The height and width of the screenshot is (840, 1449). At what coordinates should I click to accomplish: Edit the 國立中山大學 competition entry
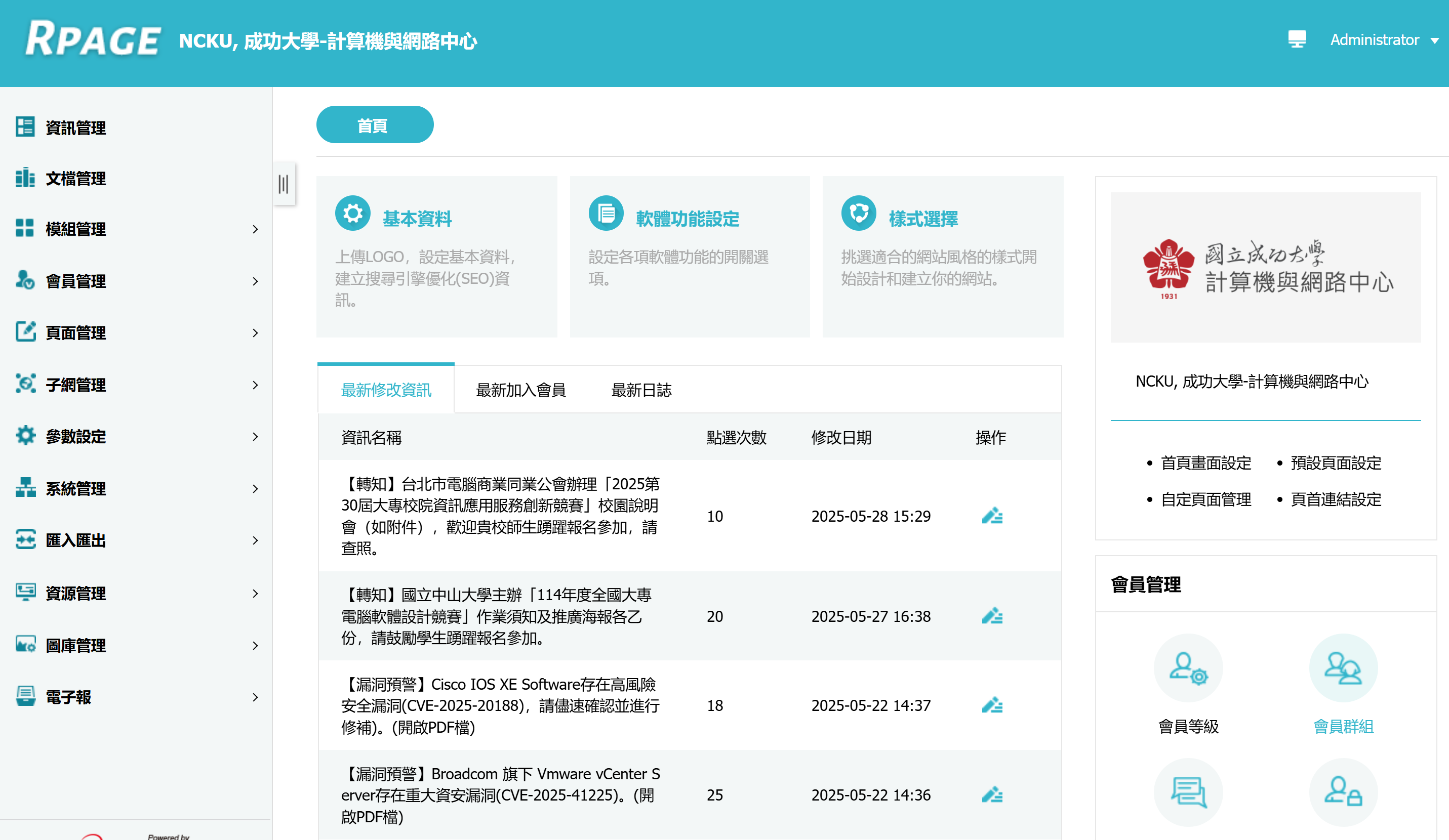point(992,616)
